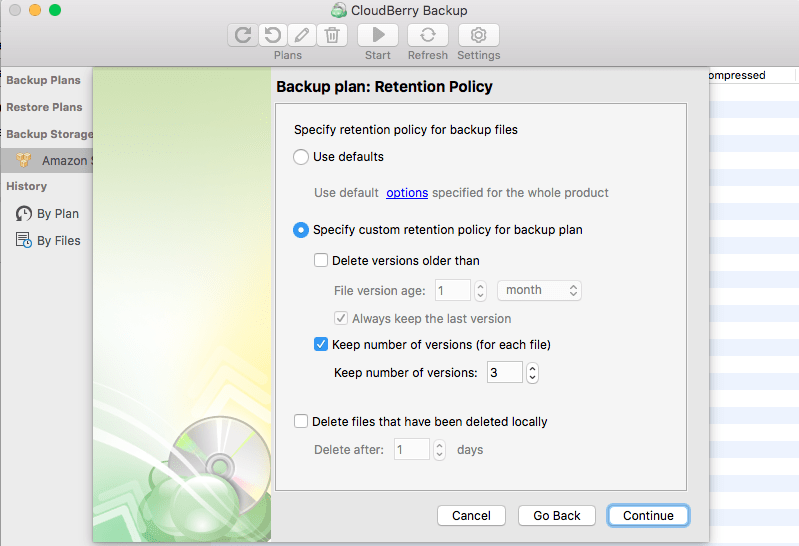The width and height of the screenshot is (799, 546).
Task: Uncheck Keep number of versions checkbox
Action: (321, 345)
